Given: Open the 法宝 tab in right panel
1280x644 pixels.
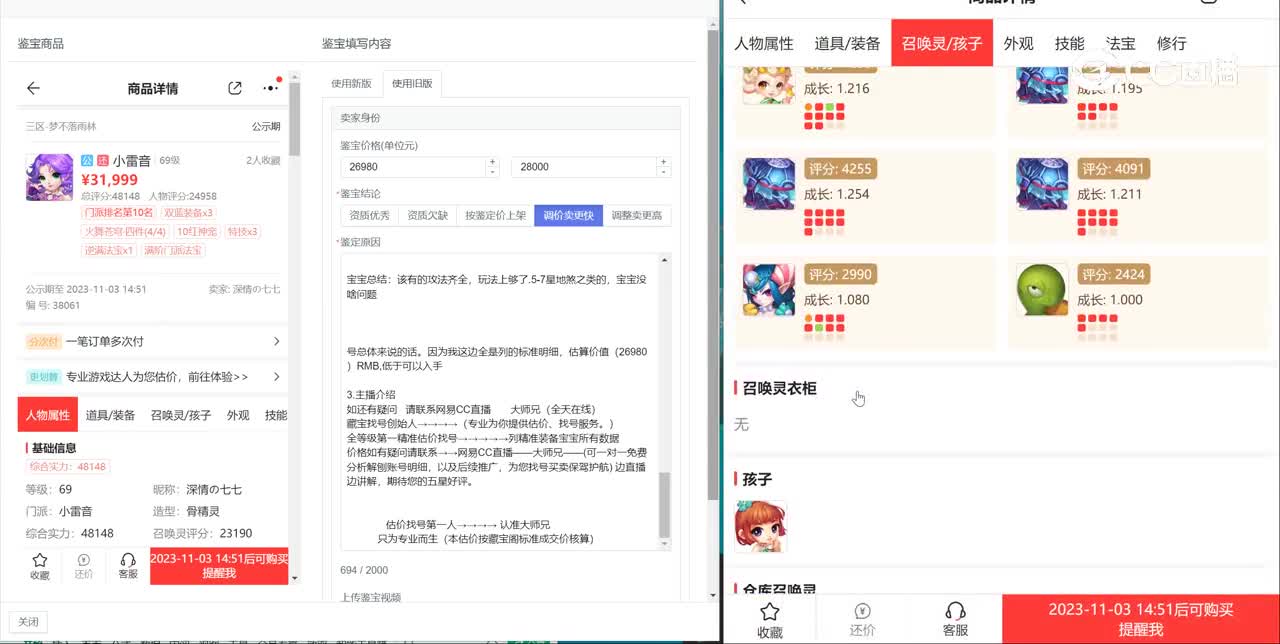Looking at the screenshot, I should 1120,44.
